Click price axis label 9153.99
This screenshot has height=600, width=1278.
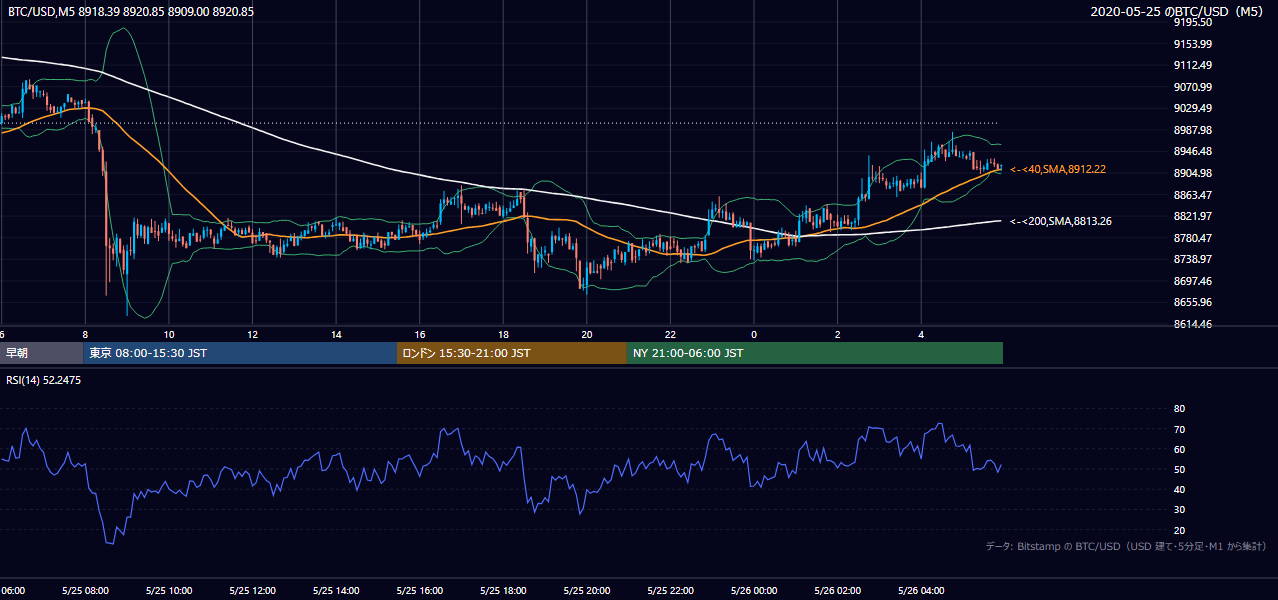tap(1194, 44)
